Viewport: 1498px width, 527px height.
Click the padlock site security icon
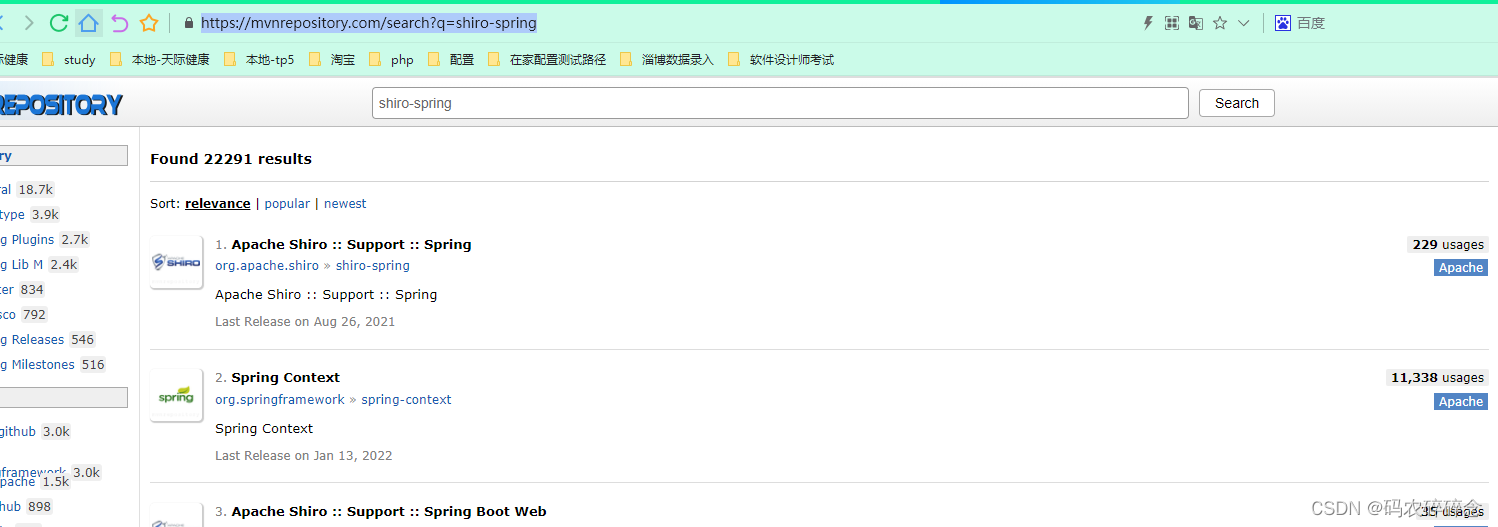pos(188,22)
